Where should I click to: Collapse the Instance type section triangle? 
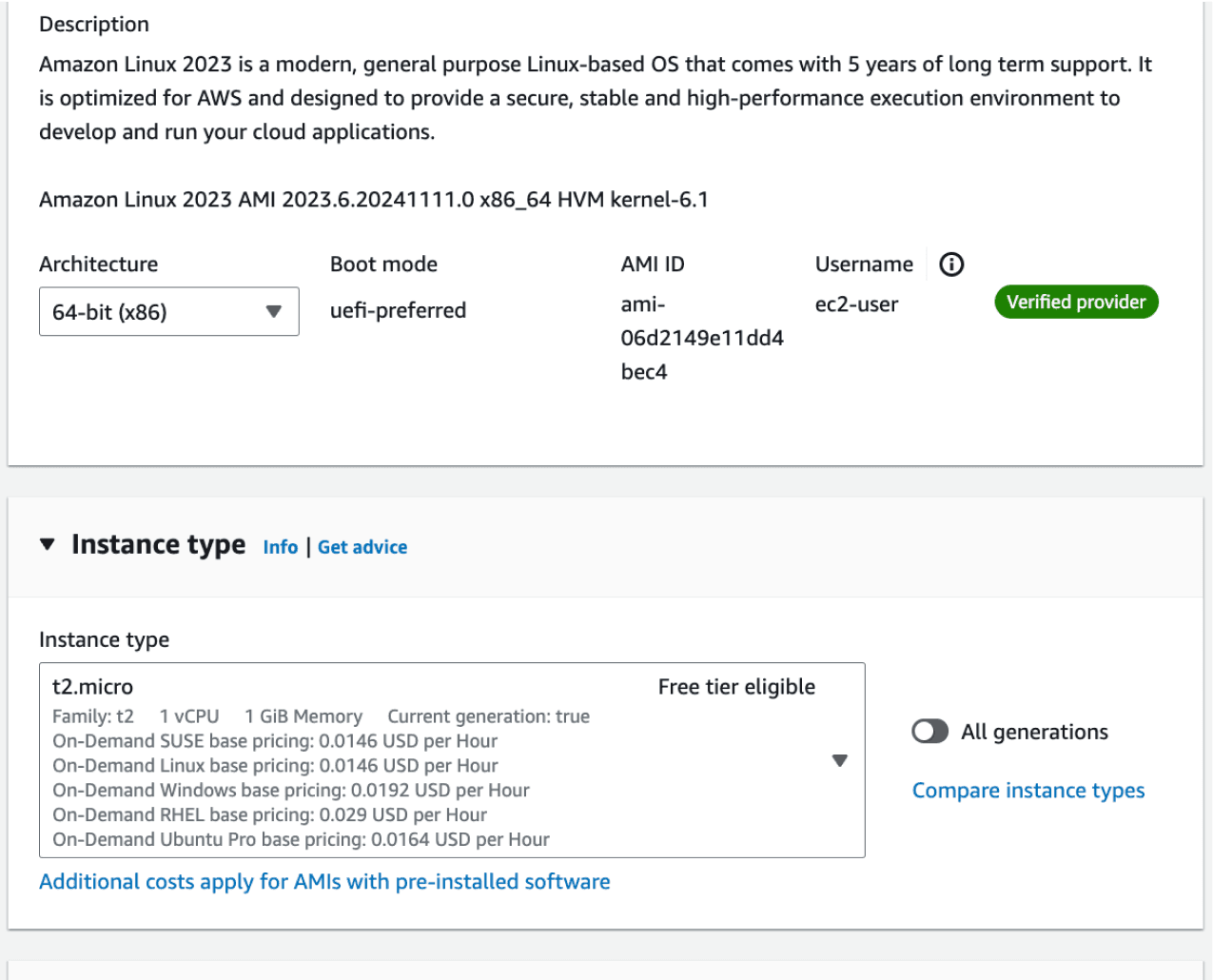[48, 544]
